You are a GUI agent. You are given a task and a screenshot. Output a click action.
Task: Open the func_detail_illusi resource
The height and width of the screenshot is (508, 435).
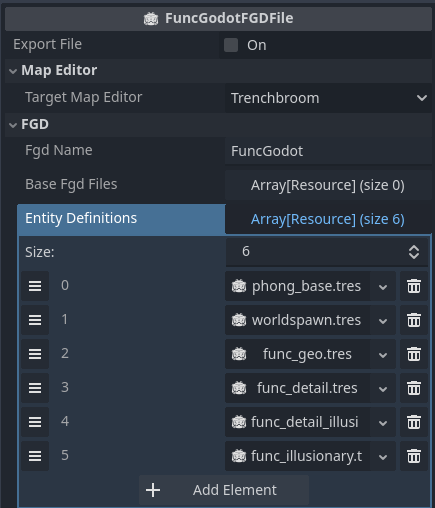point(297,422)
